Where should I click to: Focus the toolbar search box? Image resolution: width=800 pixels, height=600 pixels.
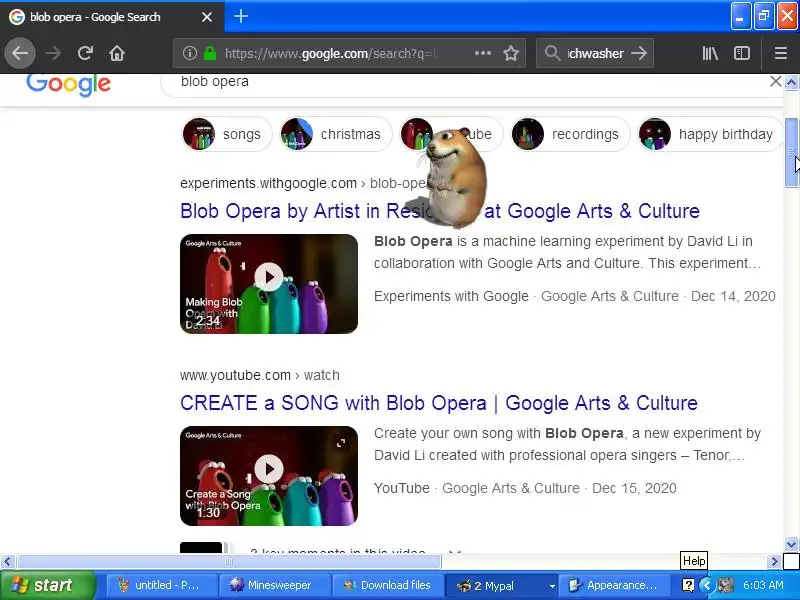pos(595,53)
